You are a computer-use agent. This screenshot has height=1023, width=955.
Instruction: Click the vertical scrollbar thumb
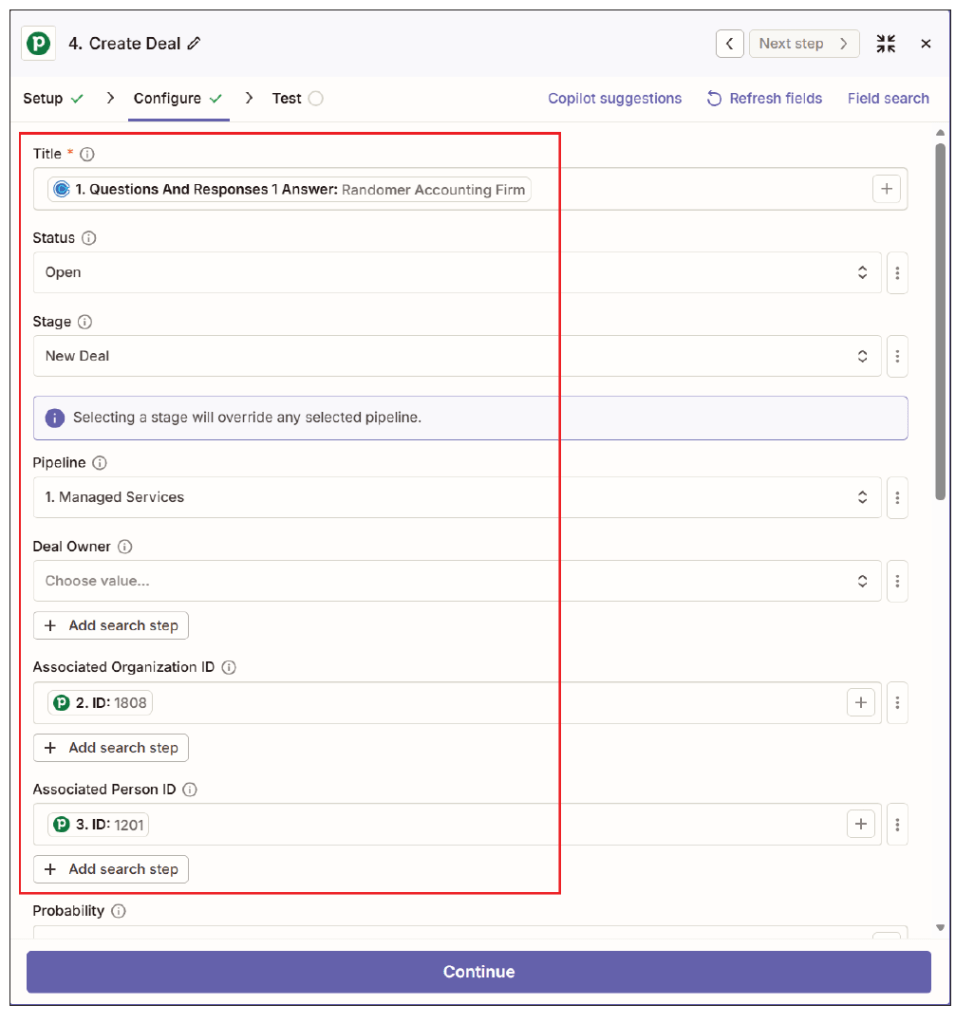940,321
